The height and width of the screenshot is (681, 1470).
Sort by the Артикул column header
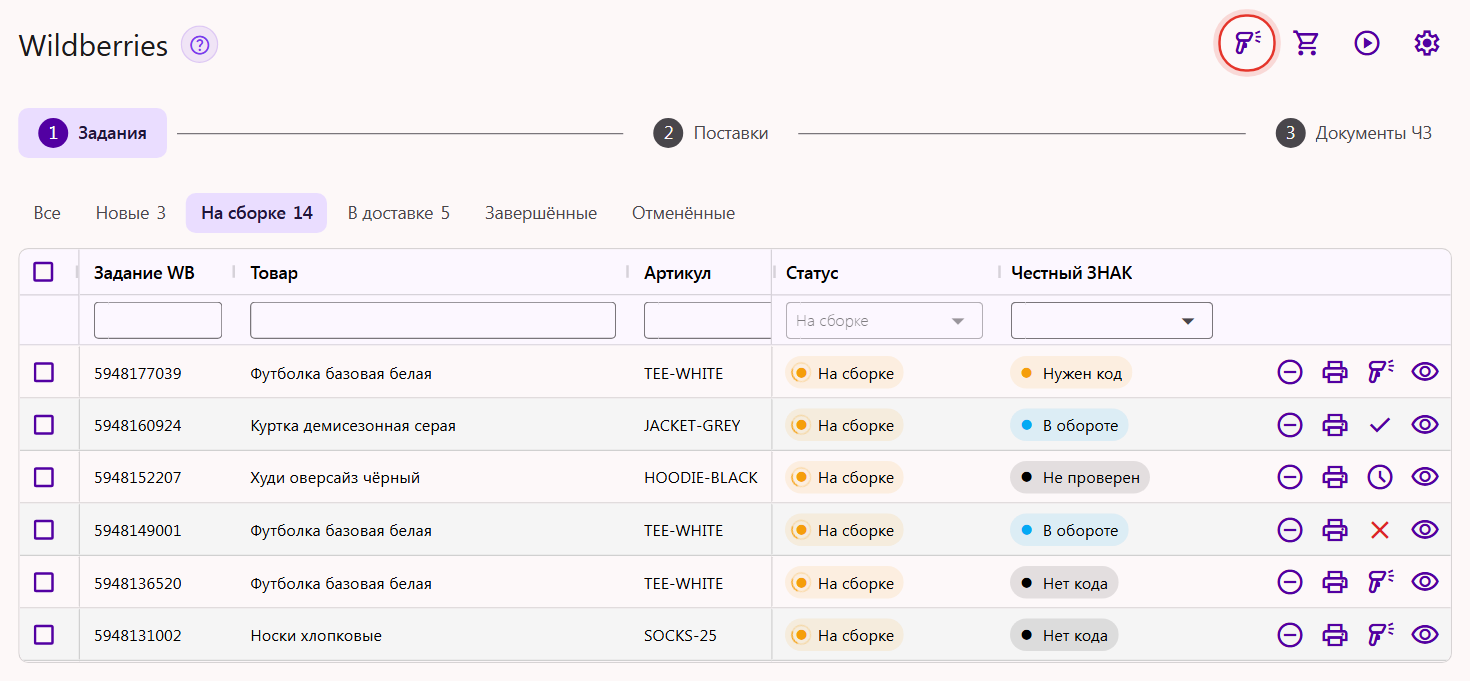click(677, 273)
